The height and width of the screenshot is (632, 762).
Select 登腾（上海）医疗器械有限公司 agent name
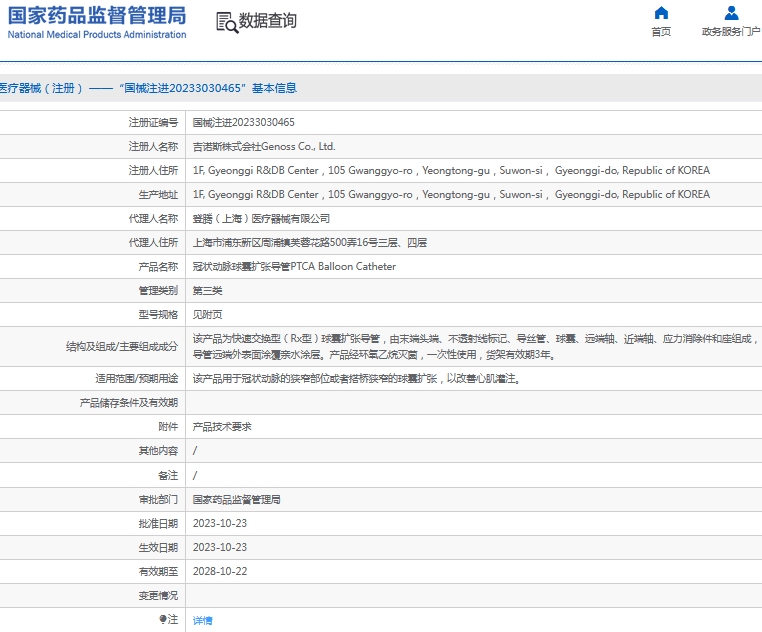tap(261, 219)
